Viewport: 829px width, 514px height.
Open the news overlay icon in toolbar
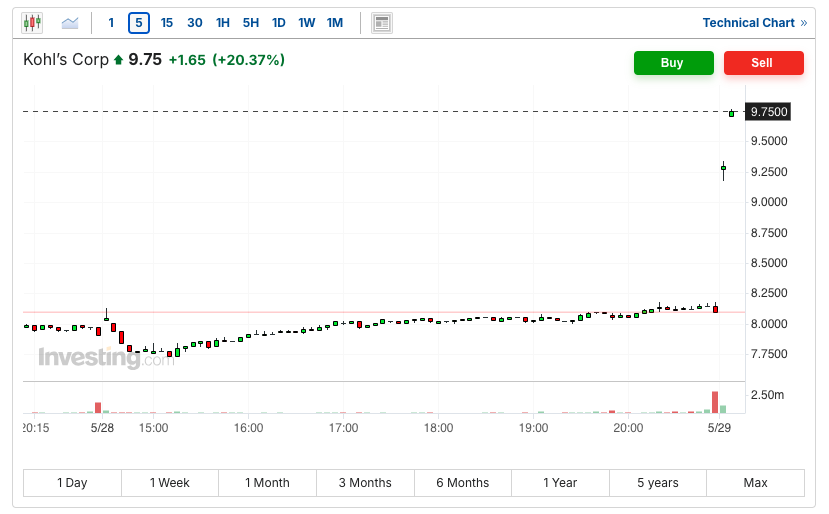click(382, 23)
